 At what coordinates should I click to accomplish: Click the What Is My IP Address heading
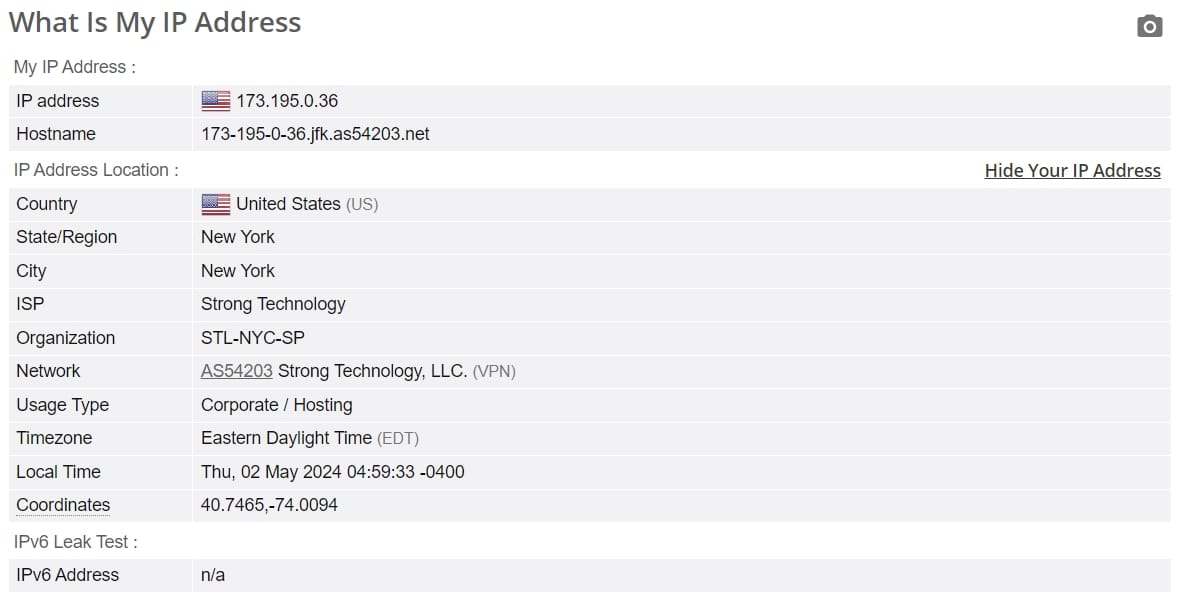(155, 23)
